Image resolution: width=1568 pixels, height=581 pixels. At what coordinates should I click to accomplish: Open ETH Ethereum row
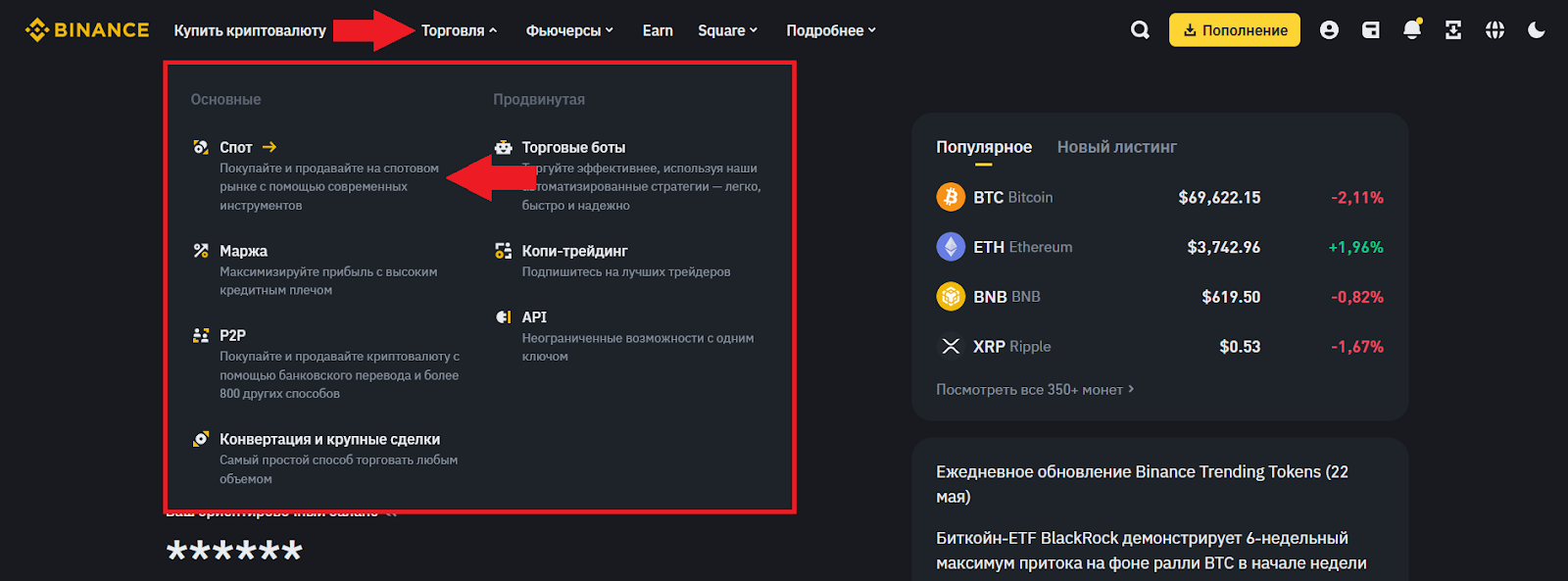coord(1159,247)
